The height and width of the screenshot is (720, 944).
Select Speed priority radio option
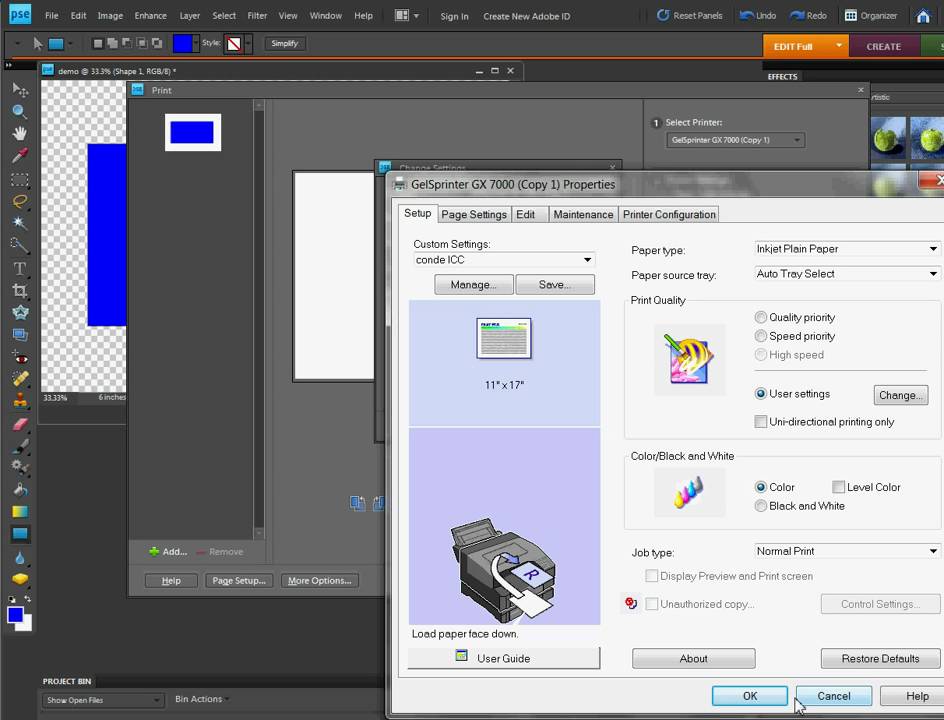761,335
